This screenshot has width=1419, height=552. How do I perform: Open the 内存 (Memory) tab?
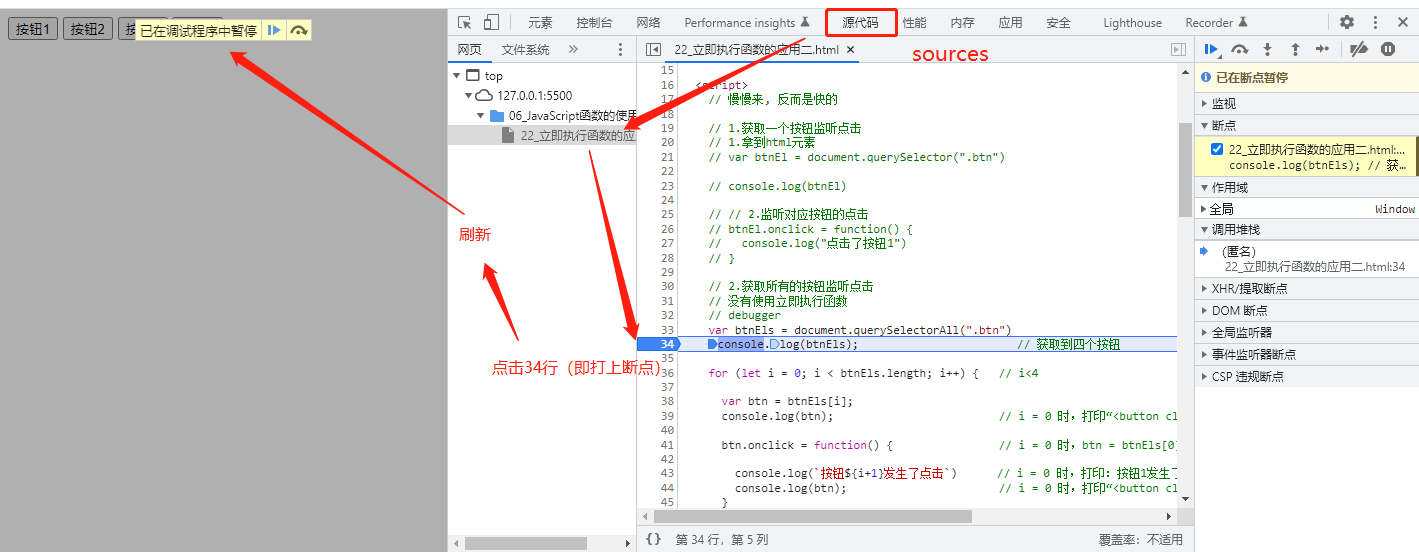962,22
